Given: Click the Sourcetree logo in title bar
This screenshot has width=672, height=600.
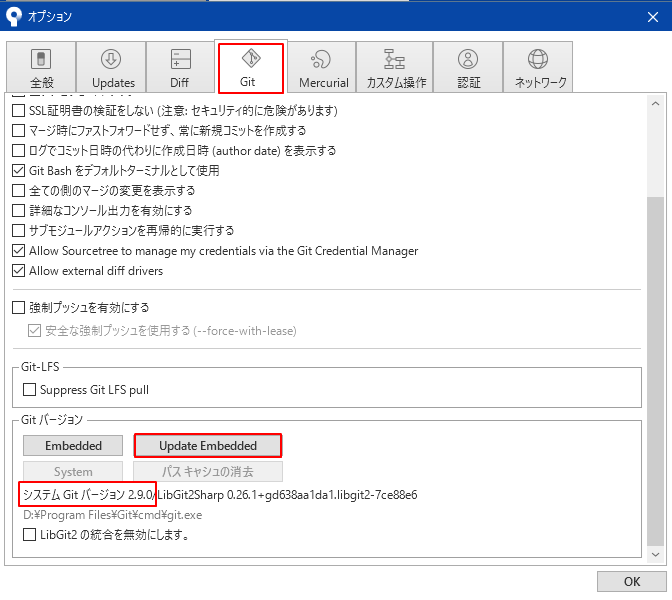Looking at the screenshot, I should tap(14, 16).
